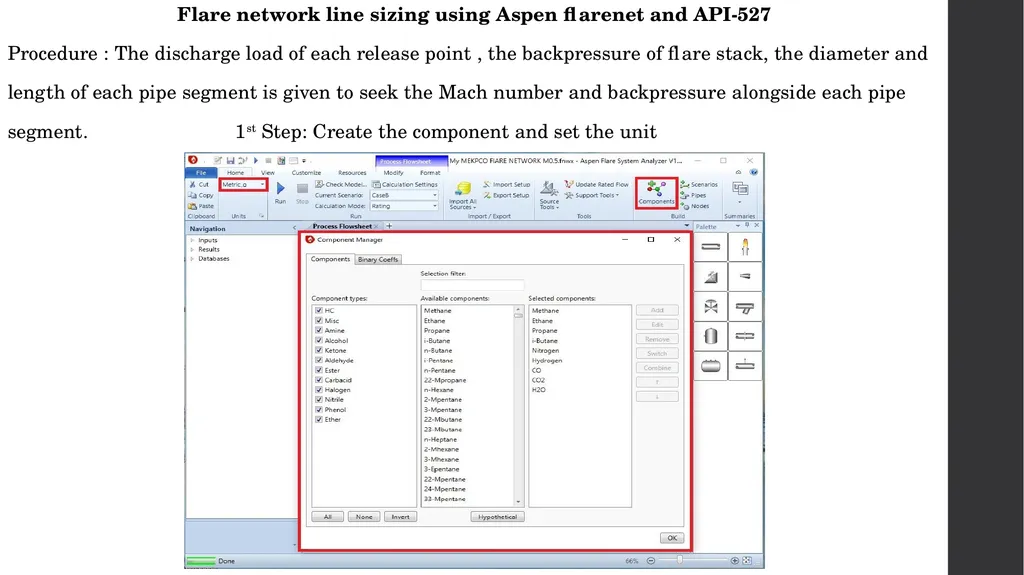This screenshot has width=1024, height=575.
Task: Uncheck the Amine component type
Action: (x=319, y=330)
